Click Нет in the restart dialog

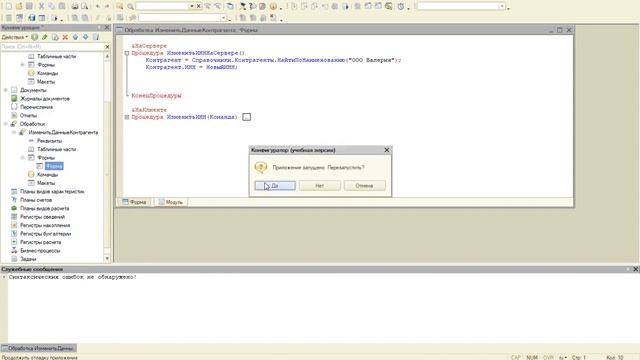pos(320,186)
